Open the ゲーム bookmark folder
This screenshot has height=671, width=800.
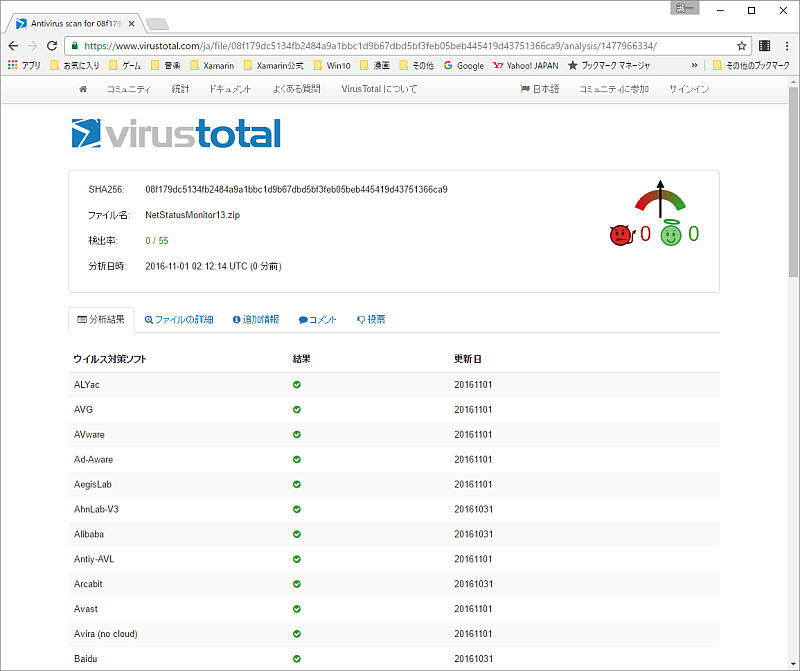(x=125, y=65)
